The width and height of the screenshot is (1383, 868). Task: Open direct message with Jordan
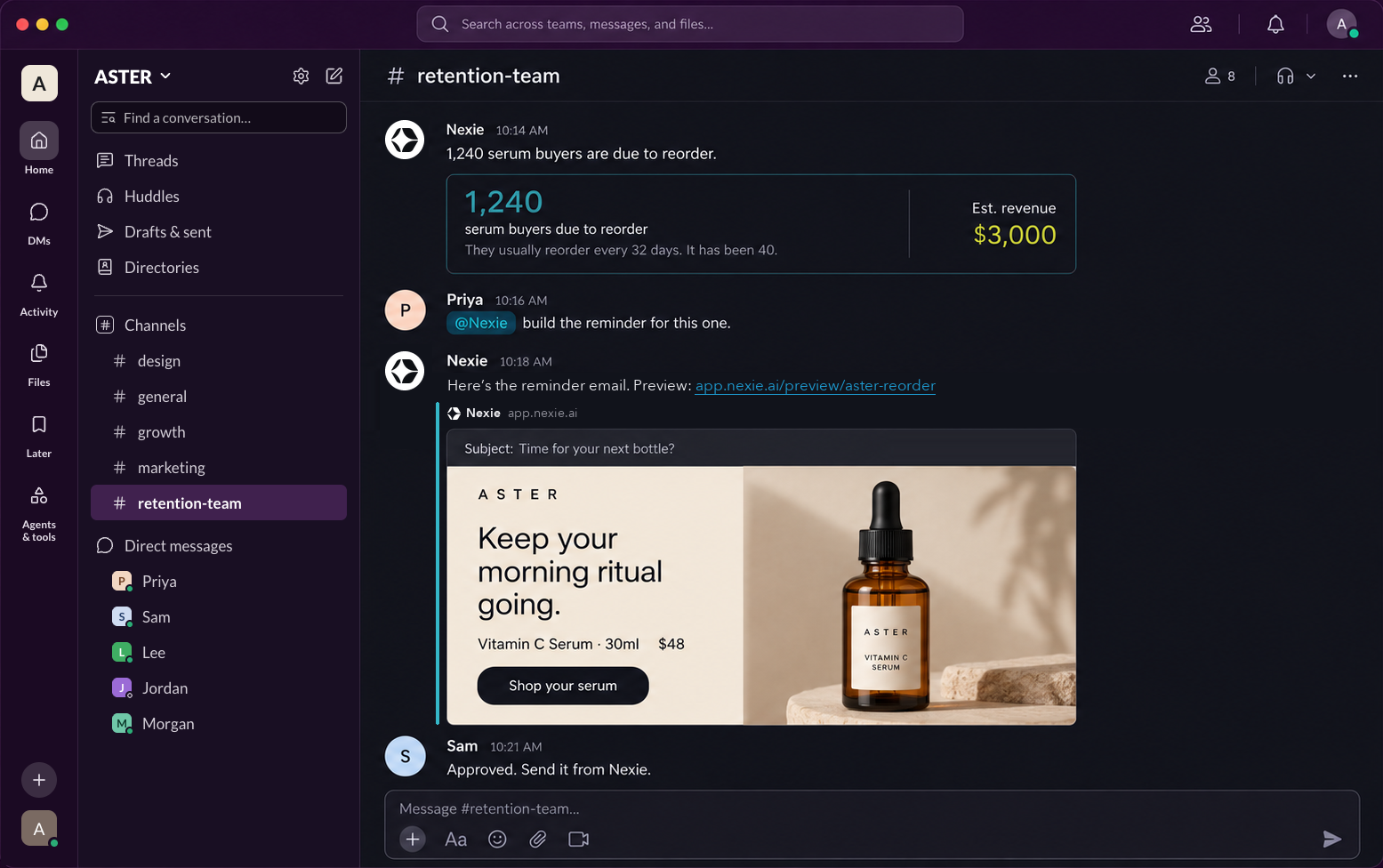219,688
